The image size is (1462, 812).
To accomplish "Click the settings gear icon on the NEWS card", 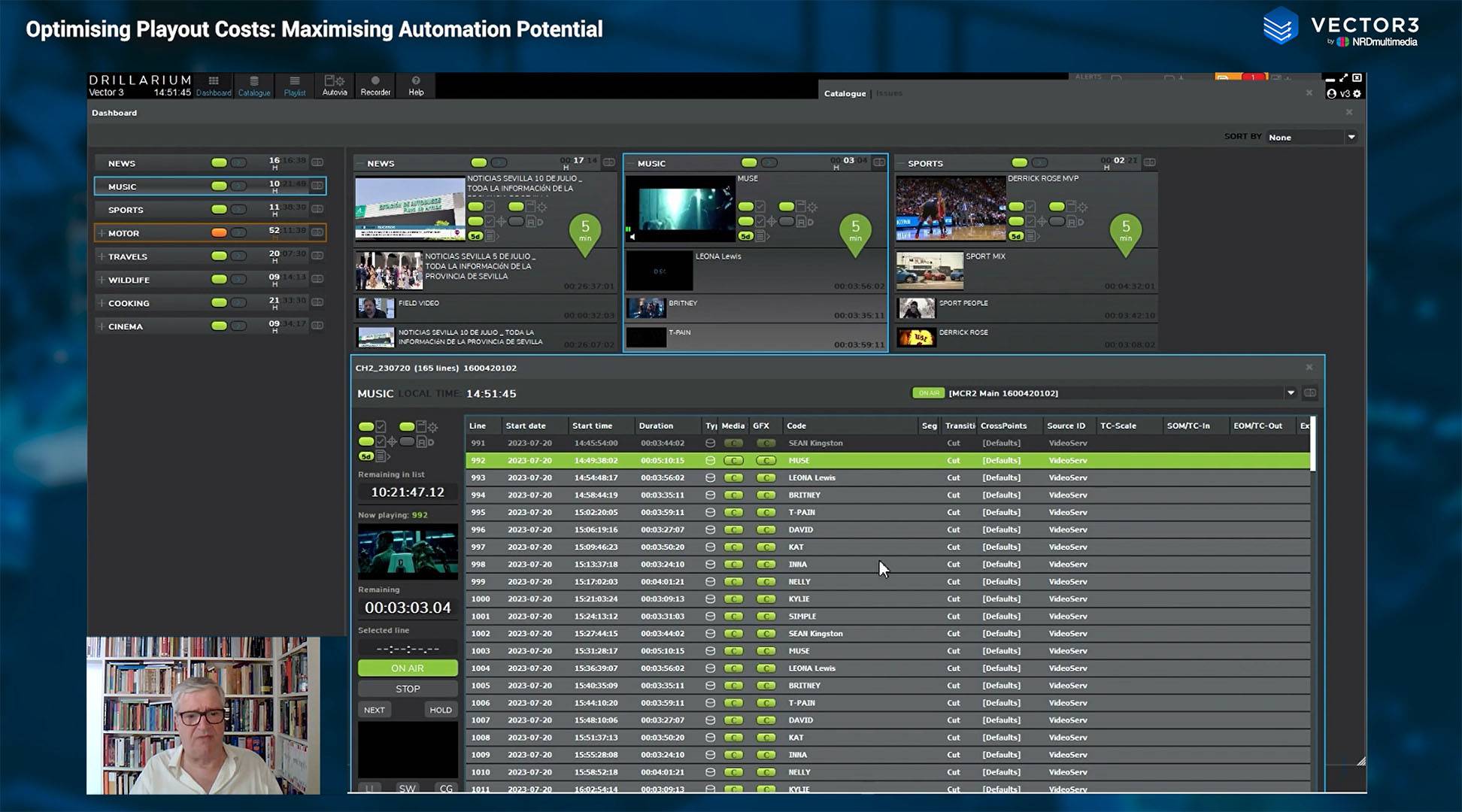I will (x=541, y=207).
